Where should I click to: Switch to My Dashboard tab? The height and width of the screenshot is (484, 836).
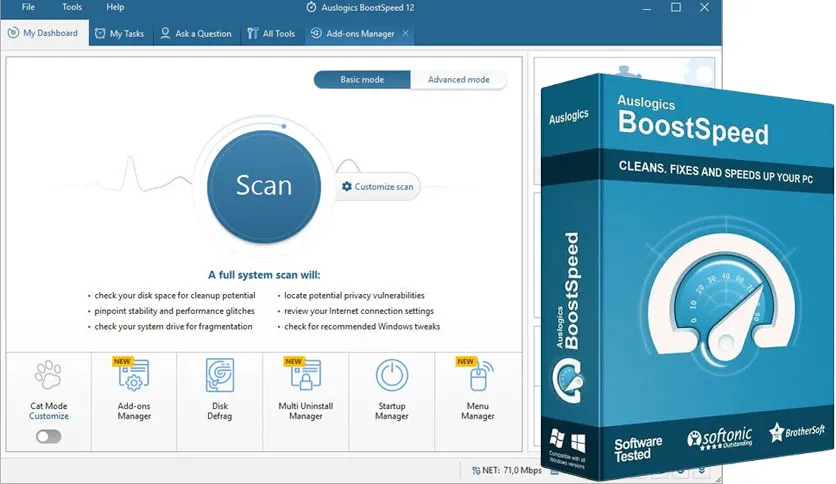45,33
